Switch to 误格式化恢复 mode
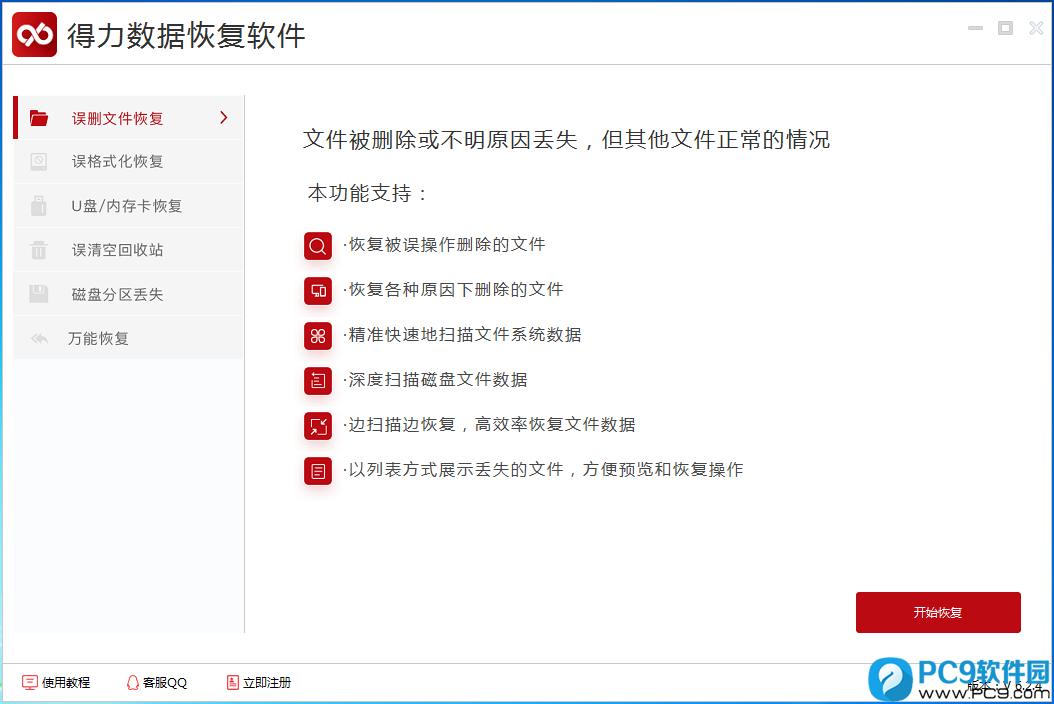The width and height of the screenshot is (1054, 704). coord(128,162)
